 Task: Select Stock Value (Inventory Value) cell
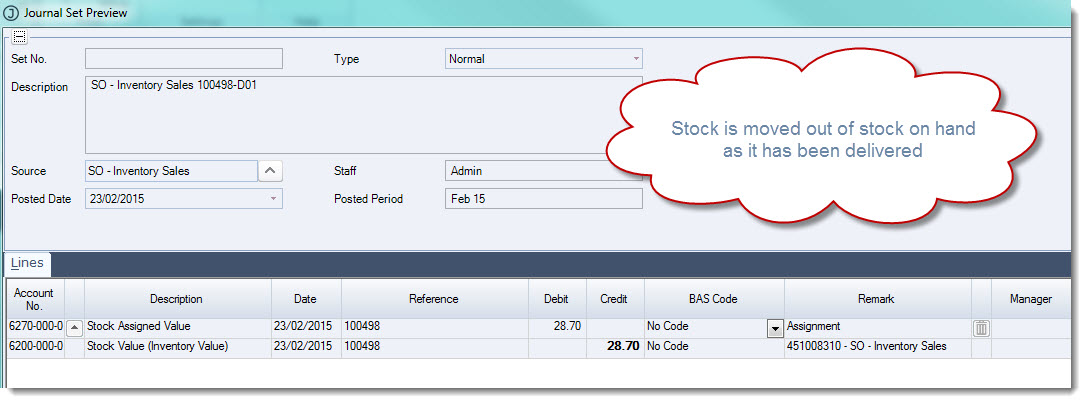pyautogui.click(x=177, y=346)
